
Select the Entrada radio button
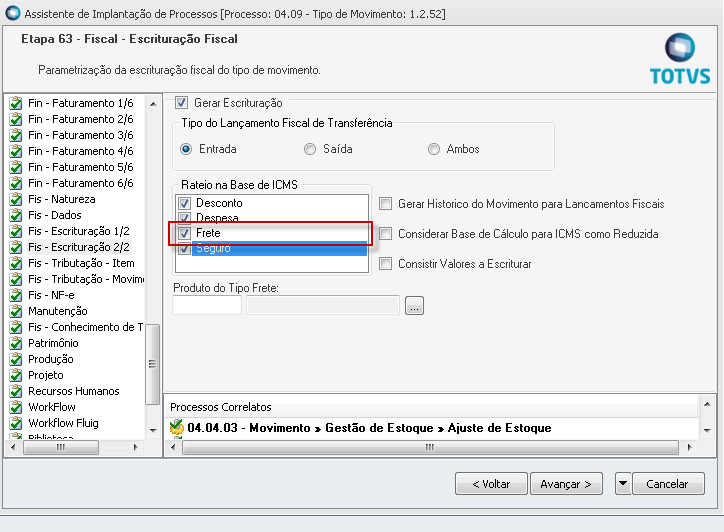186,149
